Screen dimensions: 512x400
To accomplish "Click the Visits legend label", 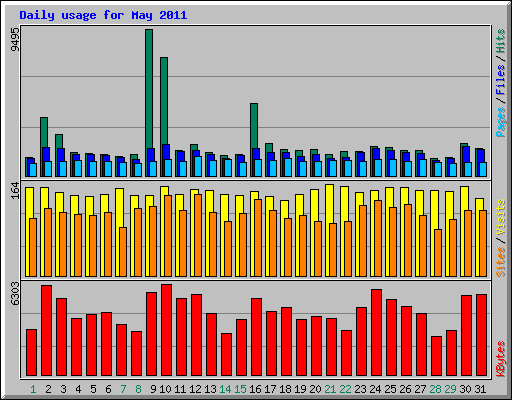I will [501, 218].
